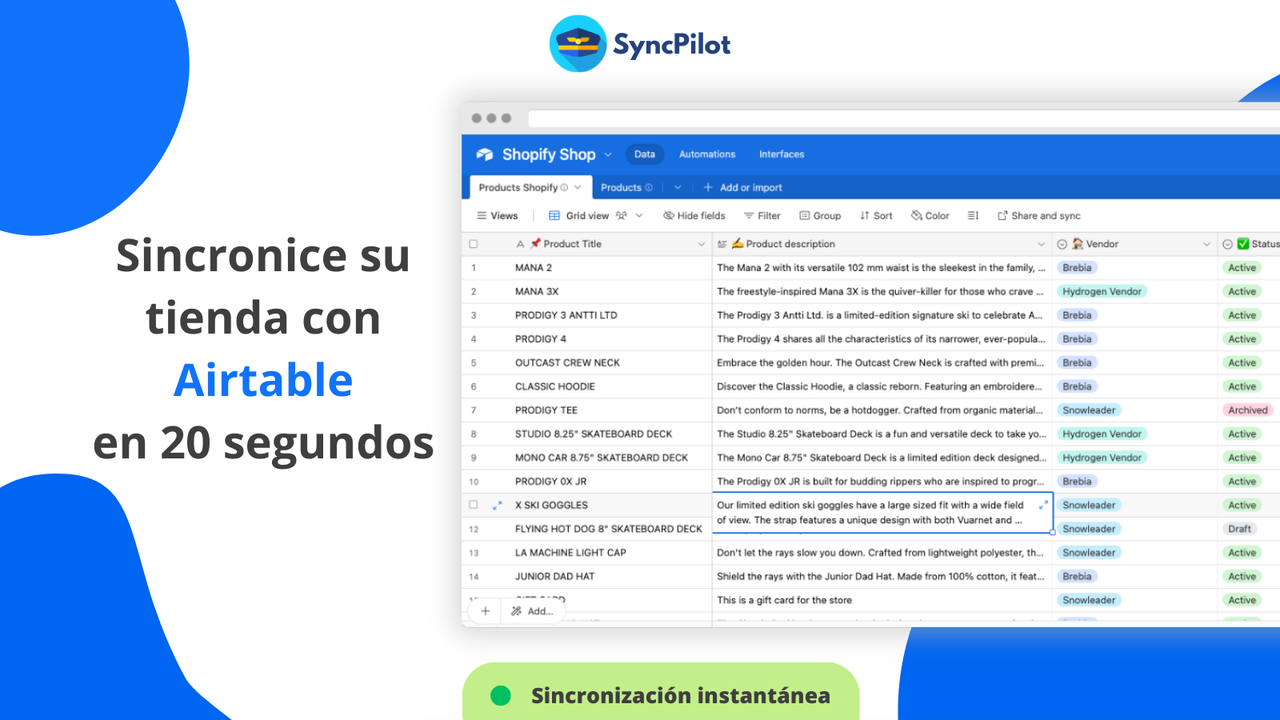Click the single select icon for Vendor
Screen dimensions: 1280x720
1062,244
